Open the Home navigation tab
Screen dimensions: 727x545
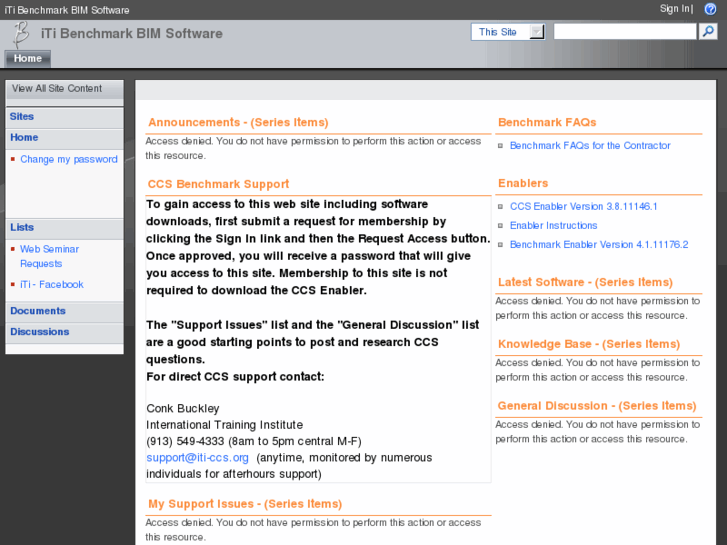tap(28, 58)
